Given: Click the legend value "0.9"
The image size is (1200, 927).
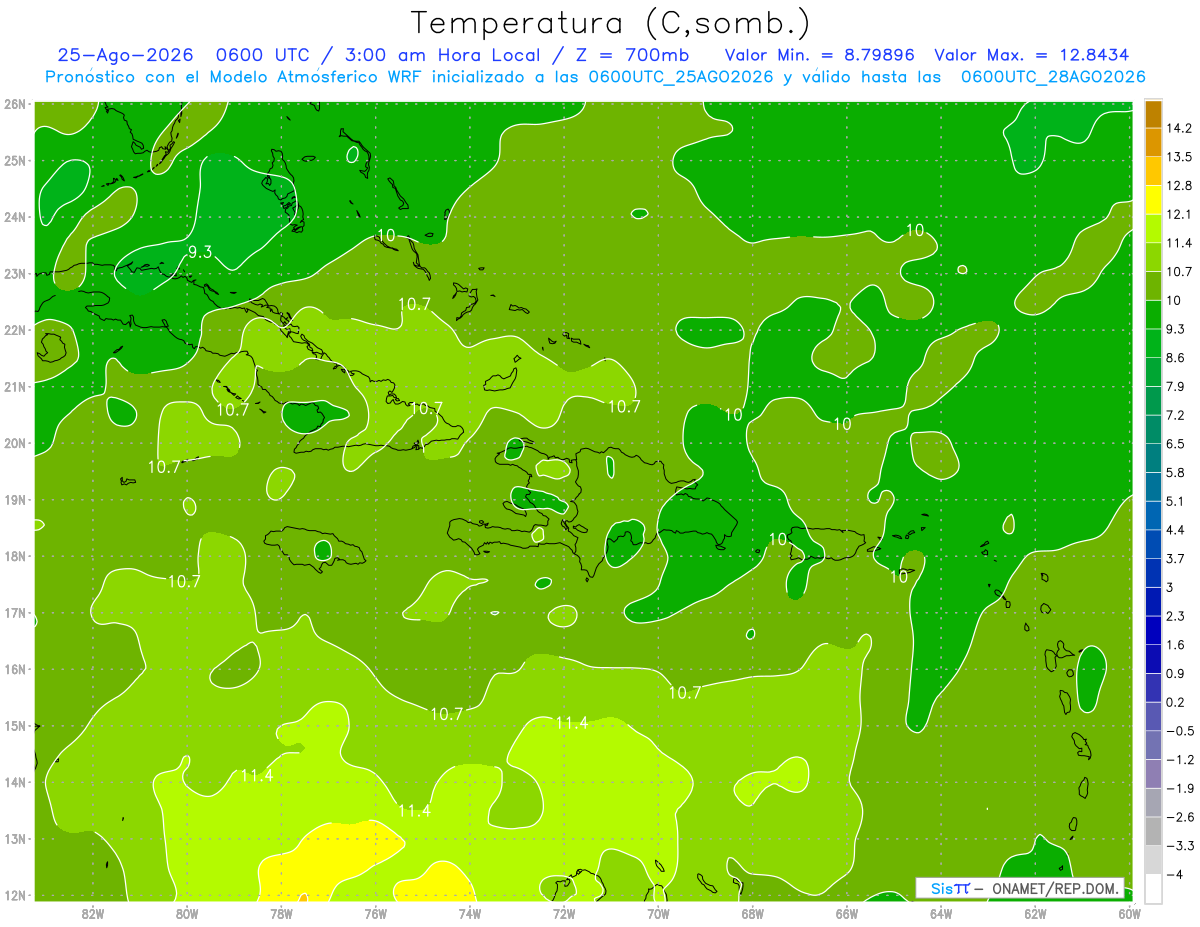Looking at the screenshot, I should point(1176,673).
